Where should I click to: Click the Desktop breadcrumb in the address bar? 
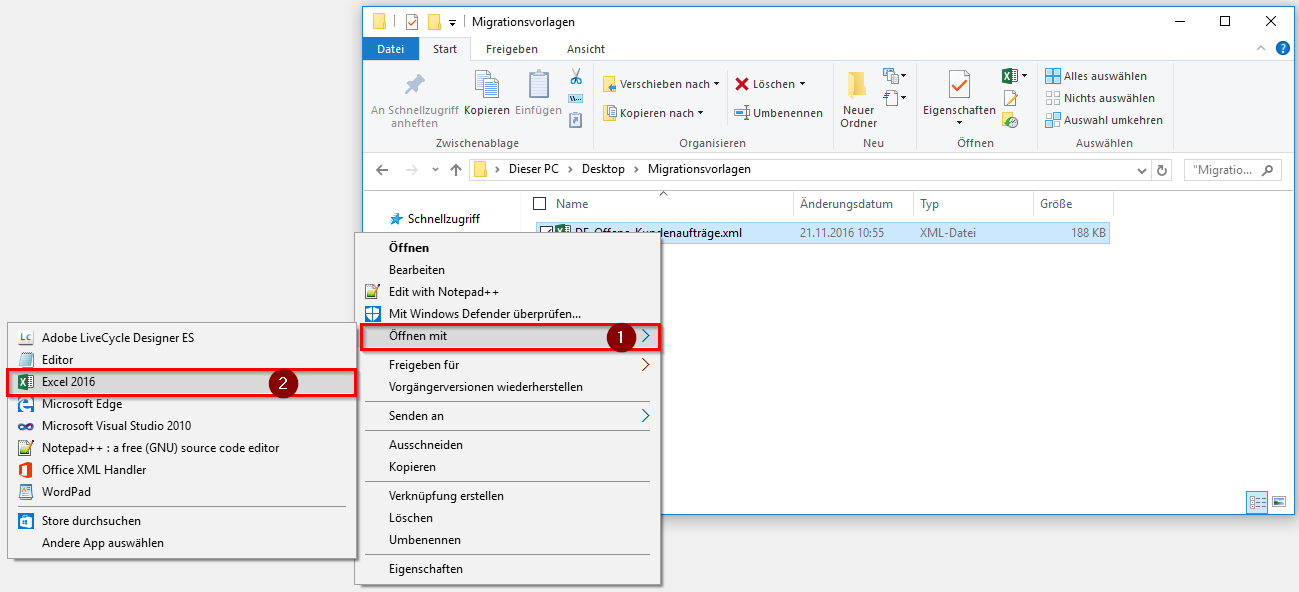[x=603, y=170]
